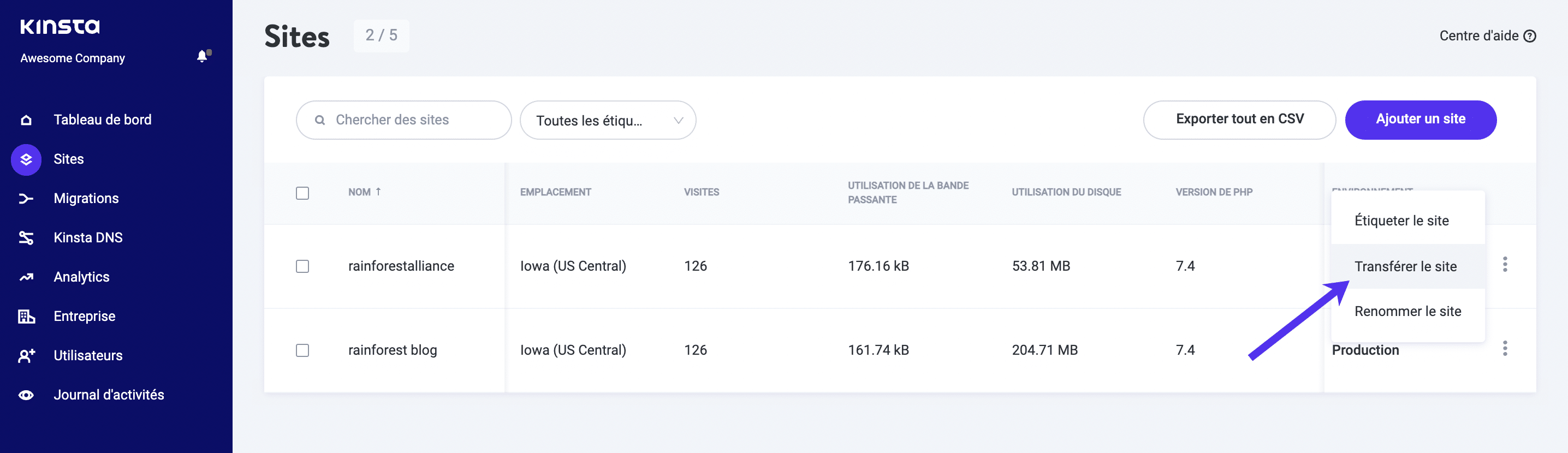
Task: Click the notification bell icon
Action: coord(203,57)
